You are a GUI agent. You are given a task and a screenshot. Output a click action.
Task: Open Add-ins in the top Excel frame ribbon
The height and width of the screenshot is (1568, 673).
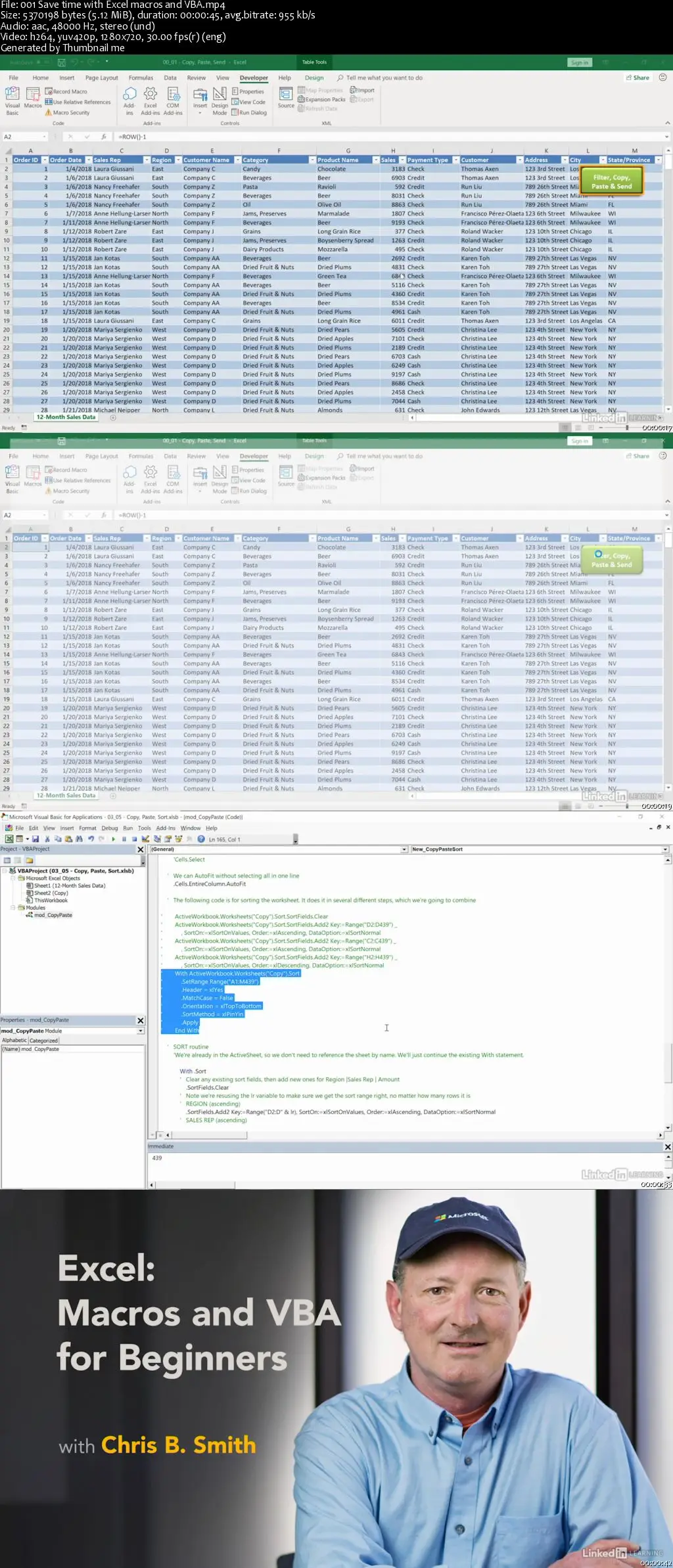pyautogui.click(x=129, y=101)
